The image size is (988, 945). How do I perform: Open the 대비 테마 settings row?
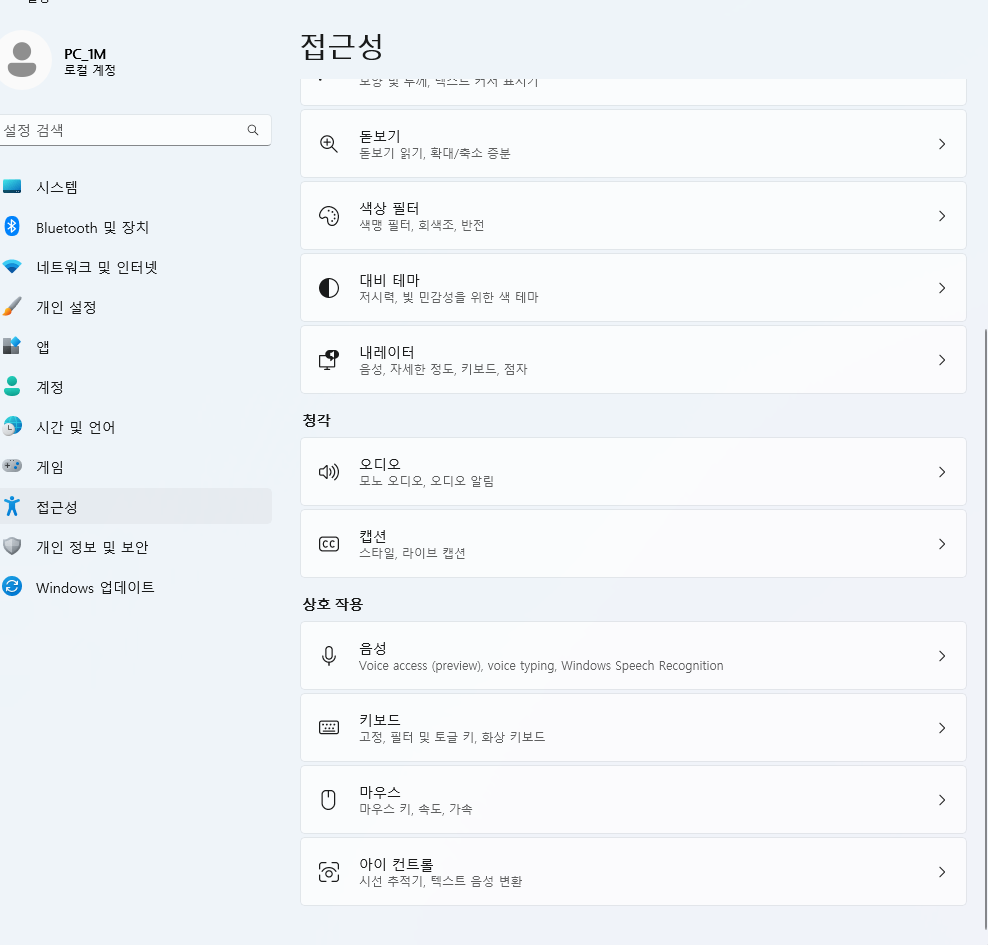[633, 288]
